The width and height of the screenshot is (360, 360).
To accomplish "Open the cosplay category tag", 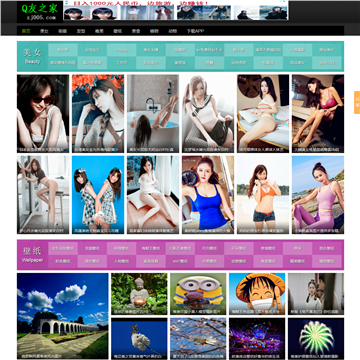I will [x=121, y=50].
